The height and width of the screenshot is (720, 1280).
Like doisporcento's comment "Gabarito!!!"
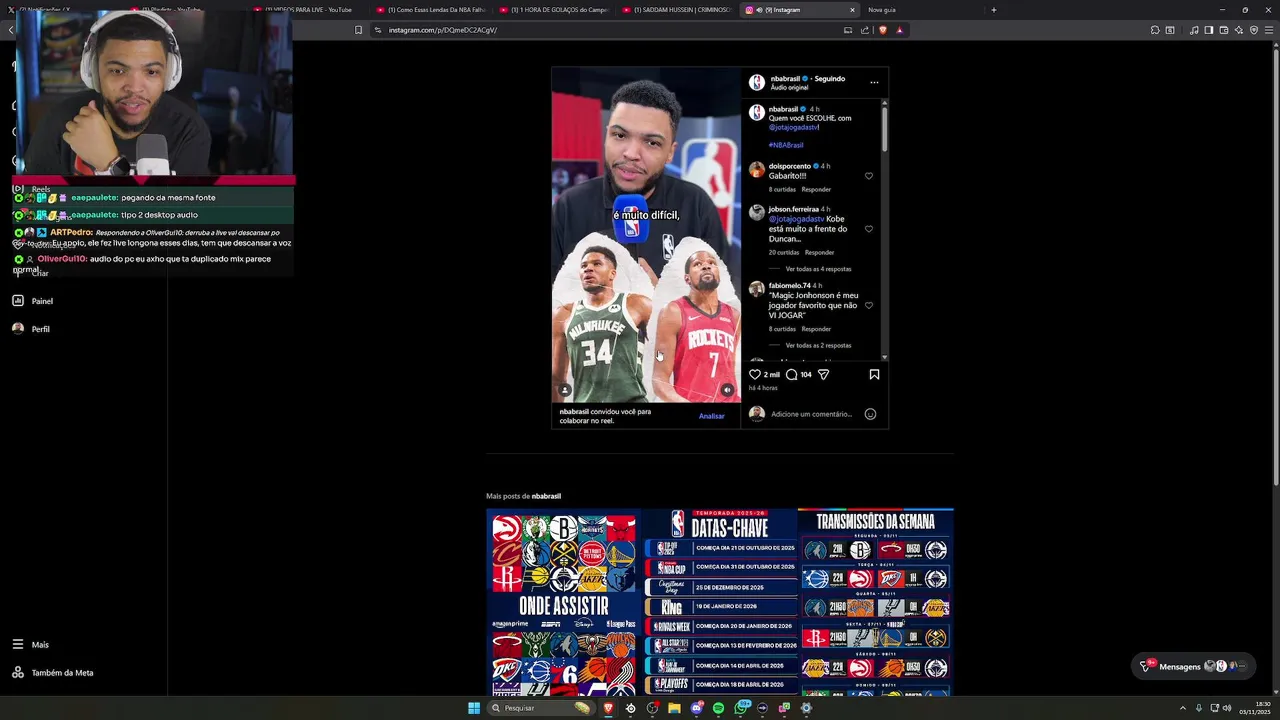868,176
